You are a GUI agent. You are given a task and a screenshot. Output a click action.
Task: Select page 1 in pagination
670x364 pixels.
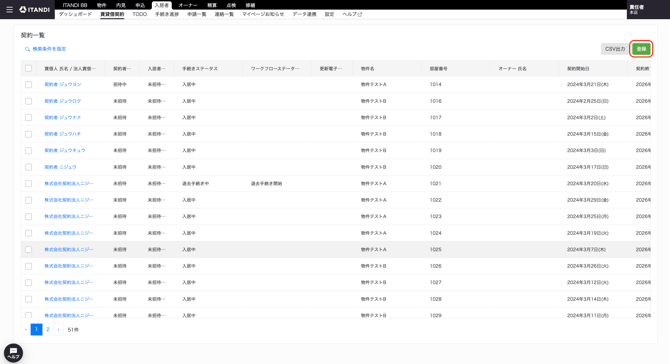click(36, 329)
